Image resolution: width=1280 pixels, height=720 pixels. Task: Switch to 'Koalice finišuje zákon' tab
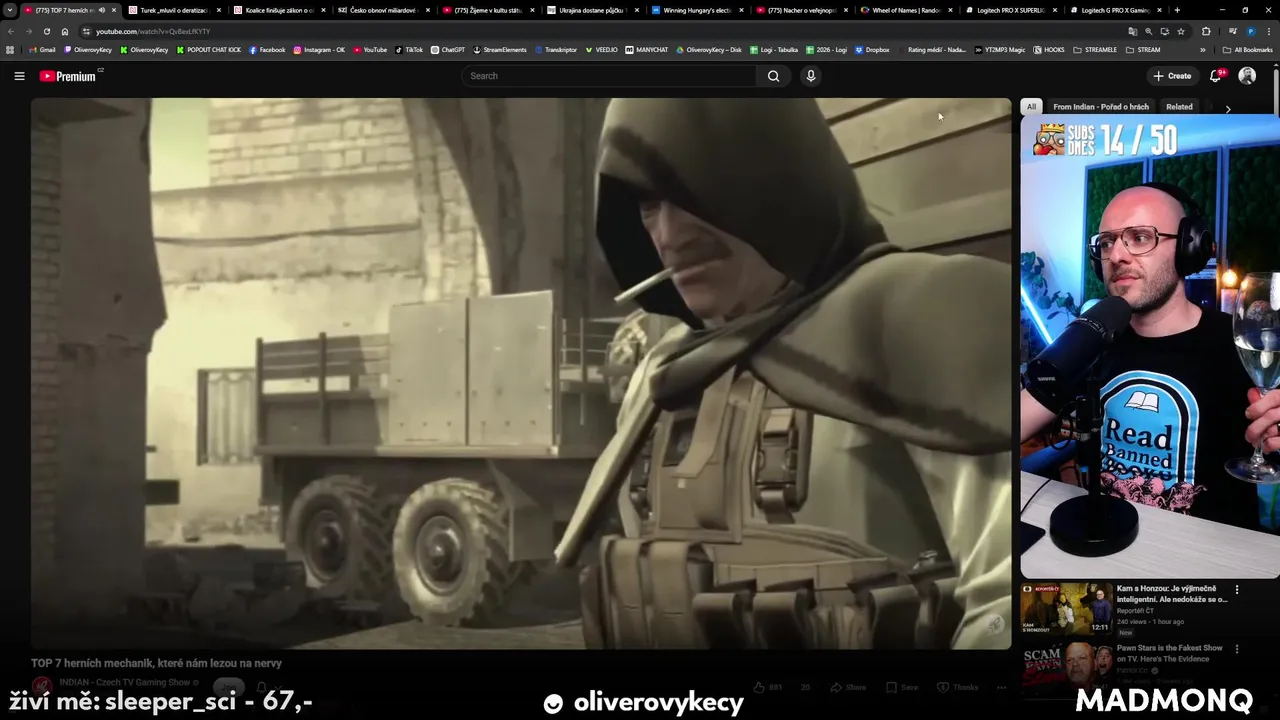(x=279, y=10)
